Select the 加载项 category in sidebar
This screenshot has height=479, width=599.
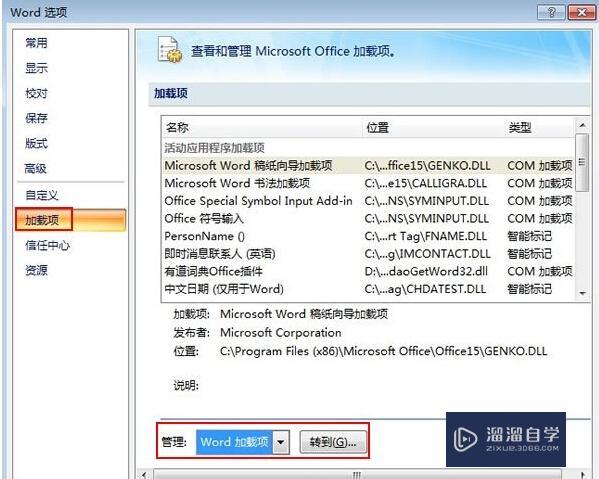click(x=70, y=220)
